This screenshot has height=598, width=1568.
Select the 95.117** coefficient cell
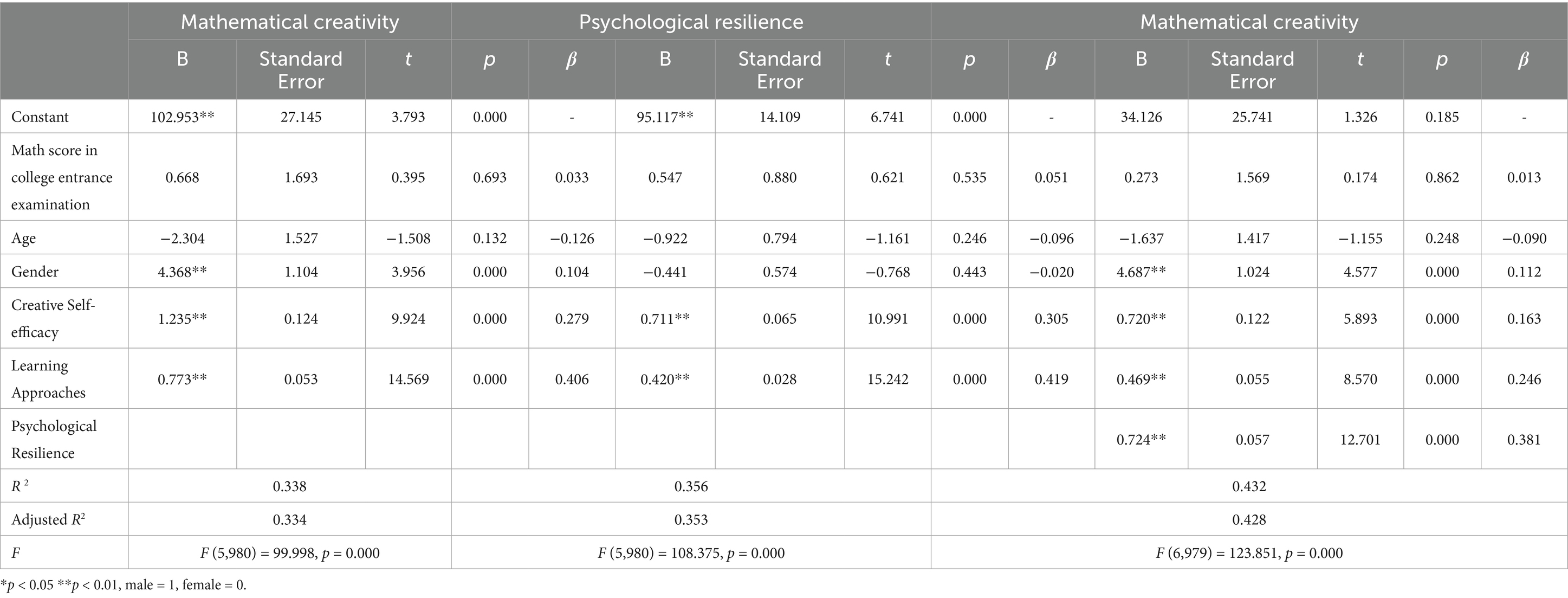click(x=665, y=117)
